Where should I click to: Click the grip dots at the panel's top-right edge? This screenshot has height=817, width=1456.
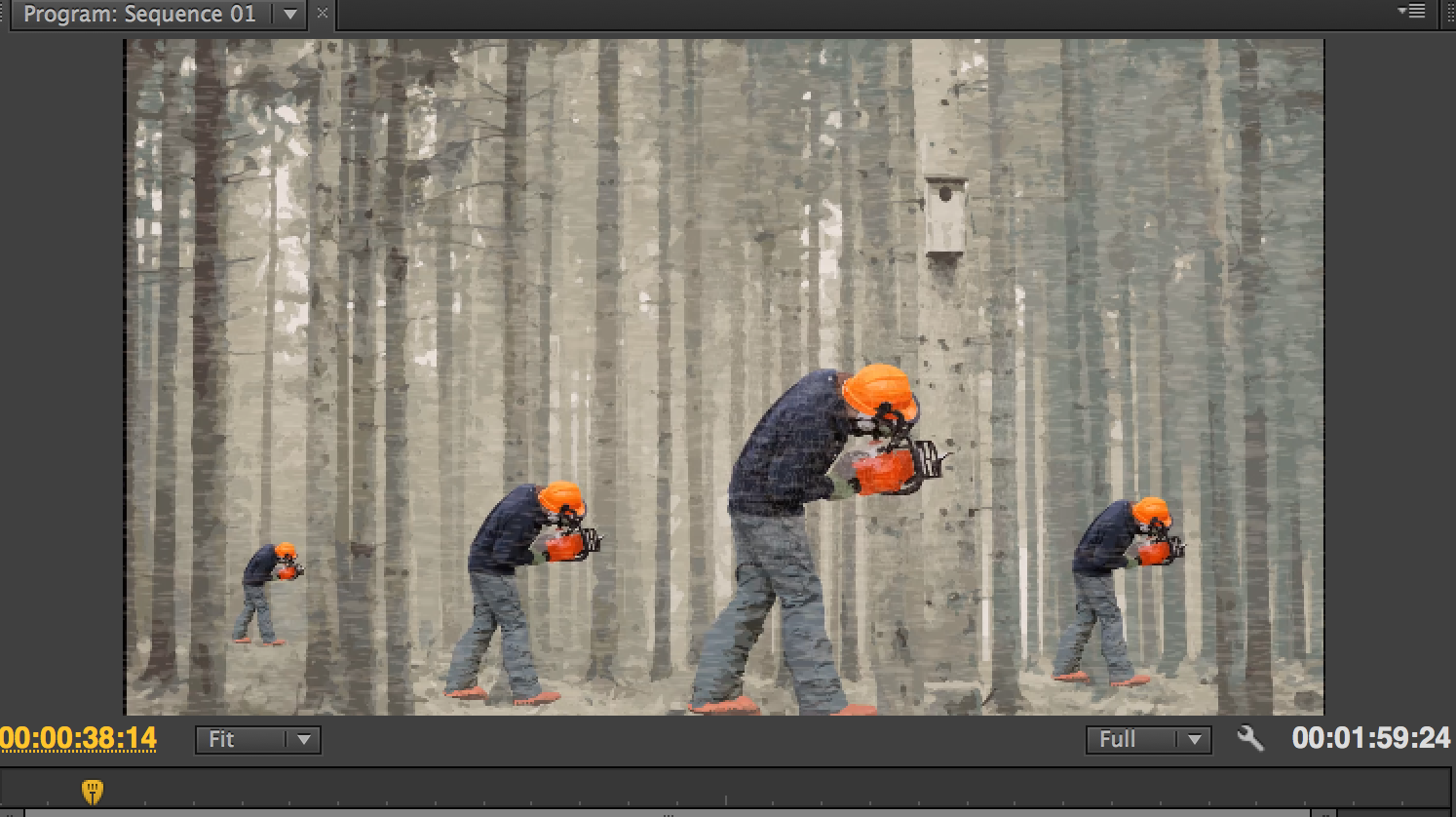coord(1450,12)
